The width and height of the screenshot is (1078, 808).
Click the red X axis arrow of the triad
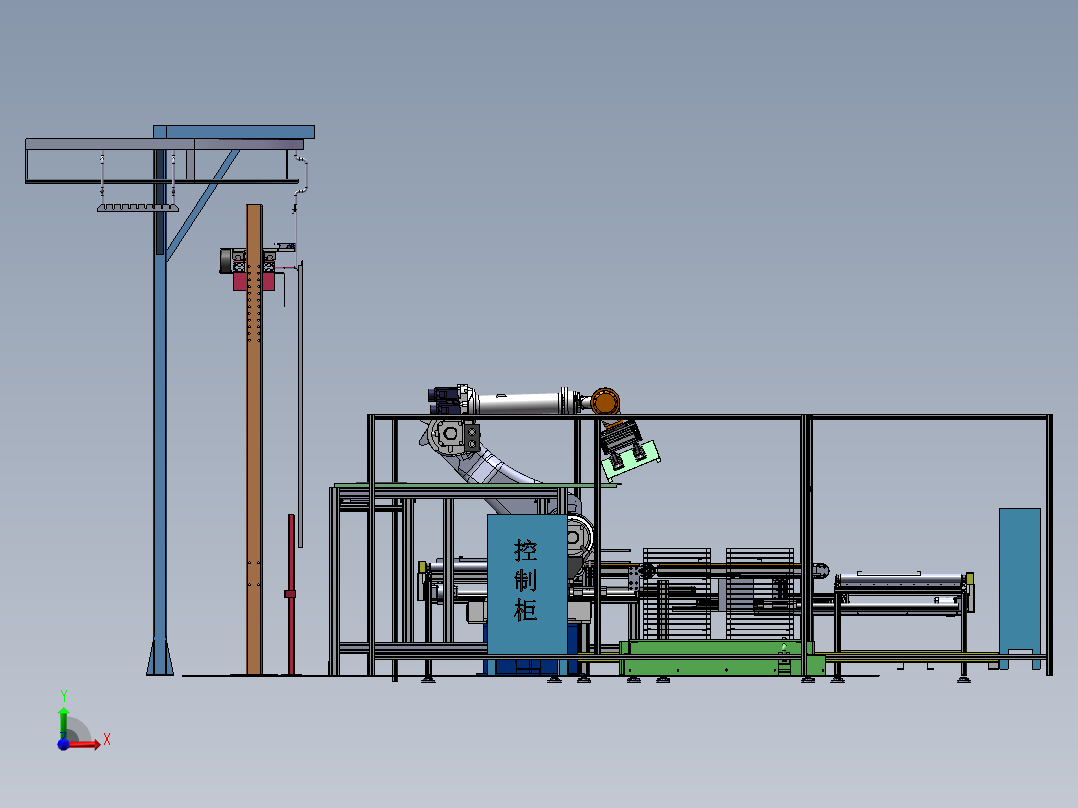(x=84, y=744)
